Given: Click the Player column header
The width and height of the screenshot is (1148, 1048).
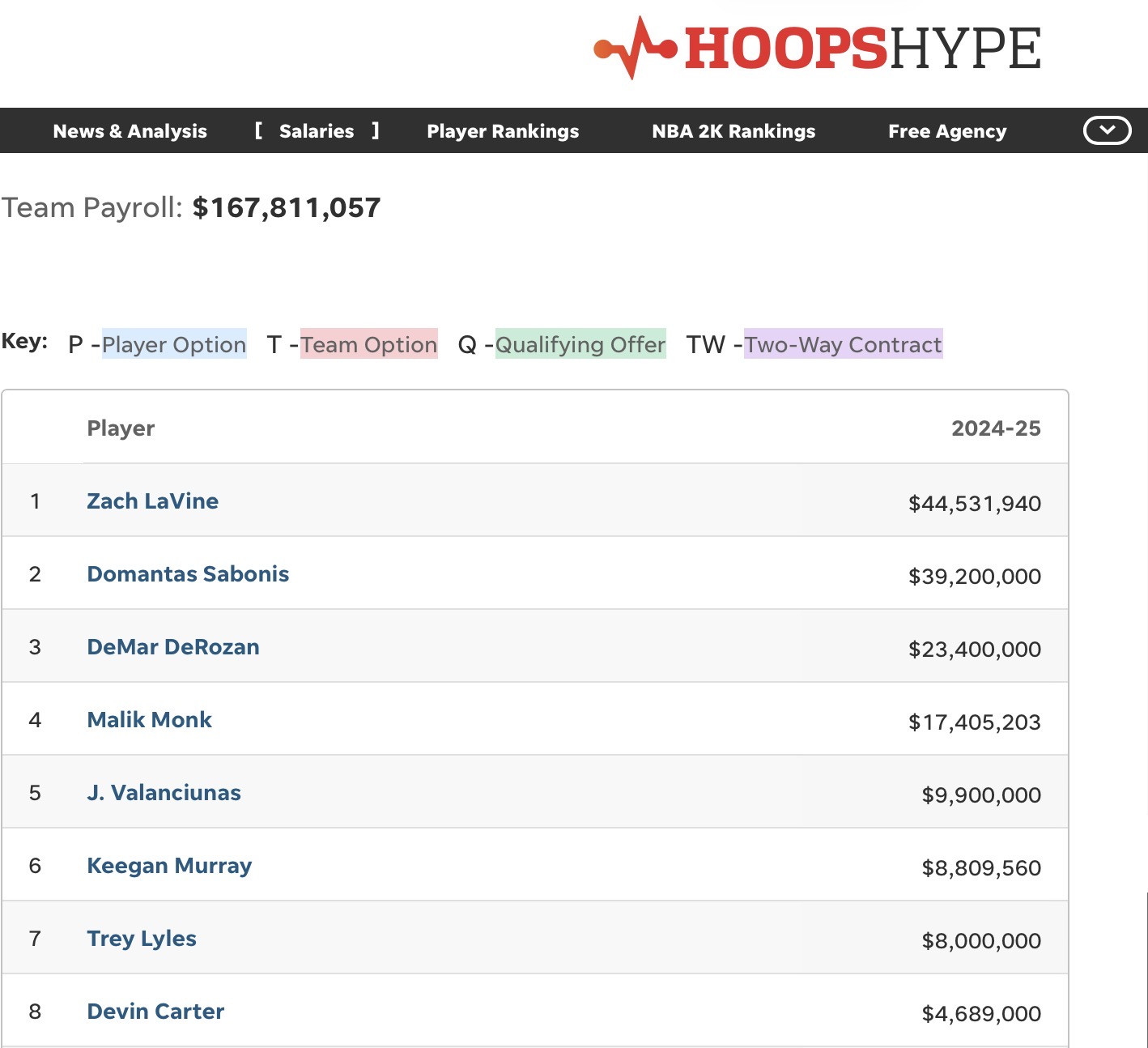Looking at the screenshot, I should pos(121,428).
